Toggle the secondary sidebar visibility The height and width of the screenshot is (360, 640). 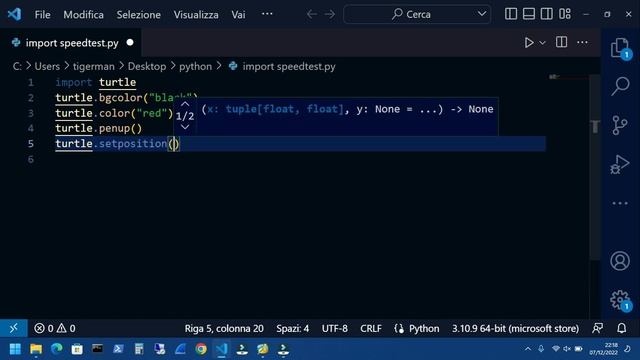[x=547, y=14]
